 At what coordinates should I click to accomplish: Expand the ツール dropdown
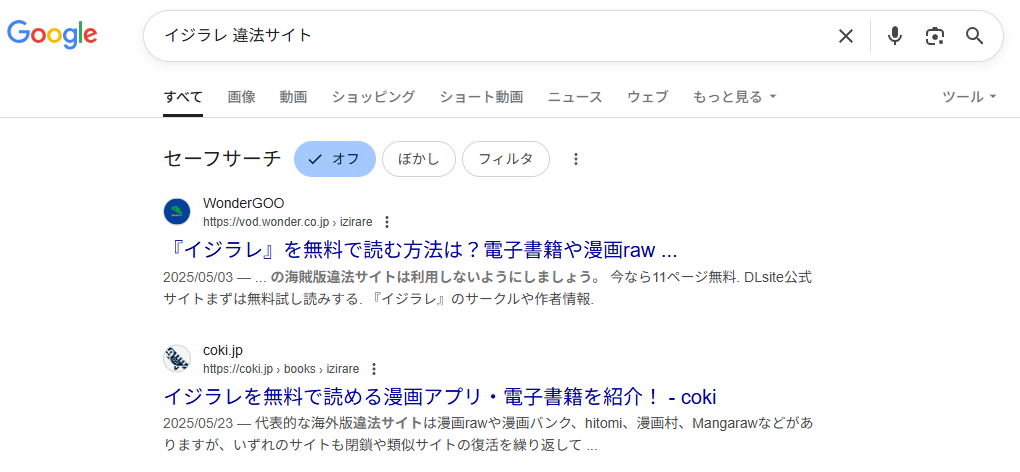click(969, 98)
